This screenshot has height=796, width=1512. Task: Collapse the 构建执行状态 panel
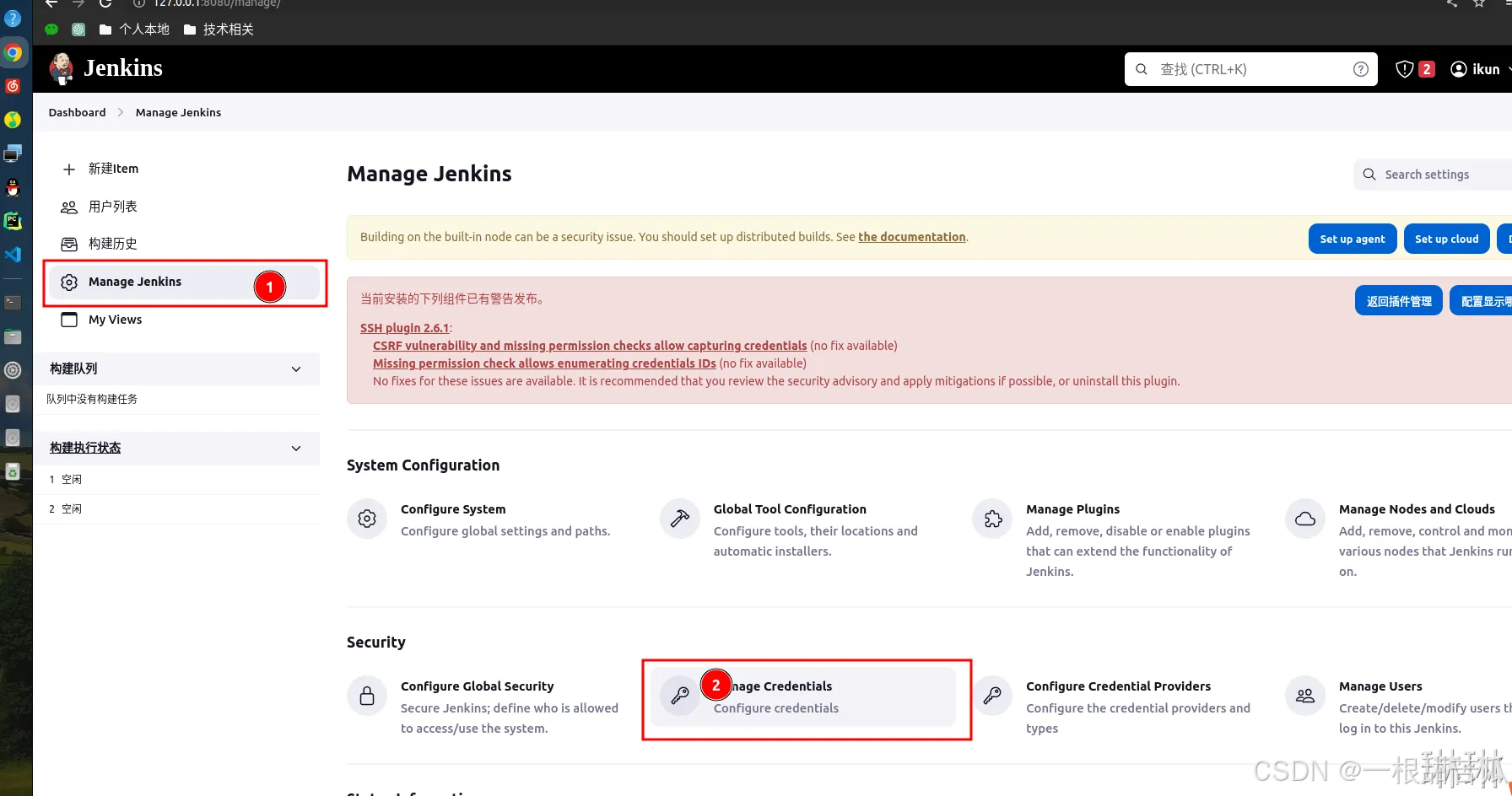coord(296,449)
